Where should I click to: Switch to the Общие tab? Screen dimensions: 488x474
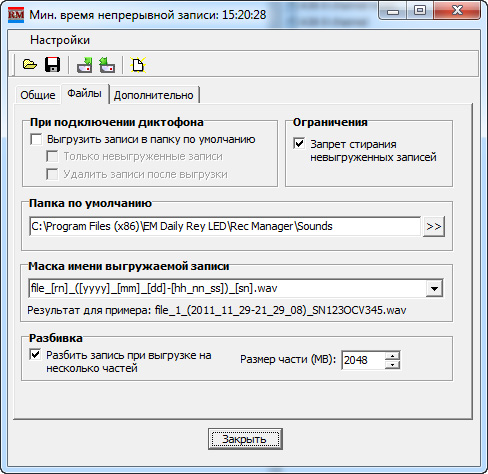pos(38,95)
